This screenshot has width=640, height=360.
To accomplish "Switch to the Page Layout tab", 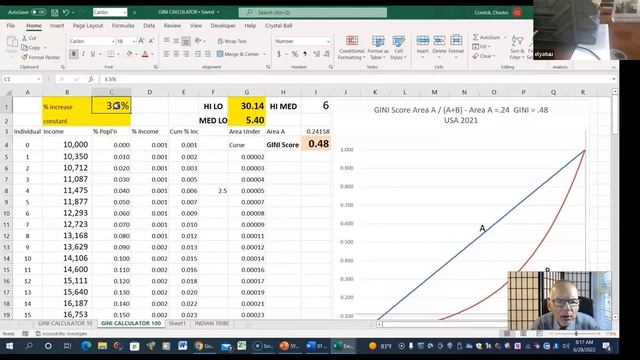I will (x=88, y=25).
